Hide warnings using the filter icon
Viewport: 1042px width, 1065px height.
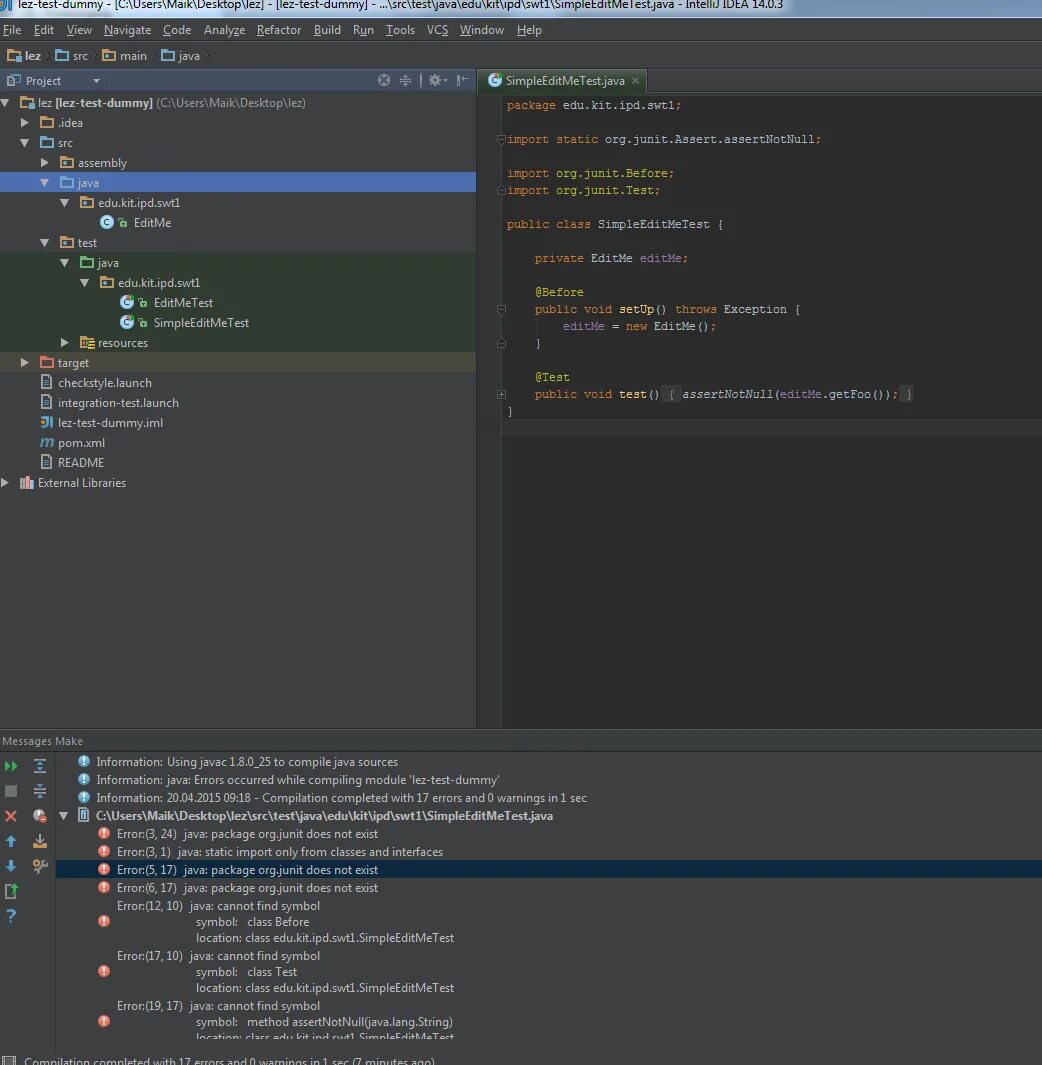(39, 816)
